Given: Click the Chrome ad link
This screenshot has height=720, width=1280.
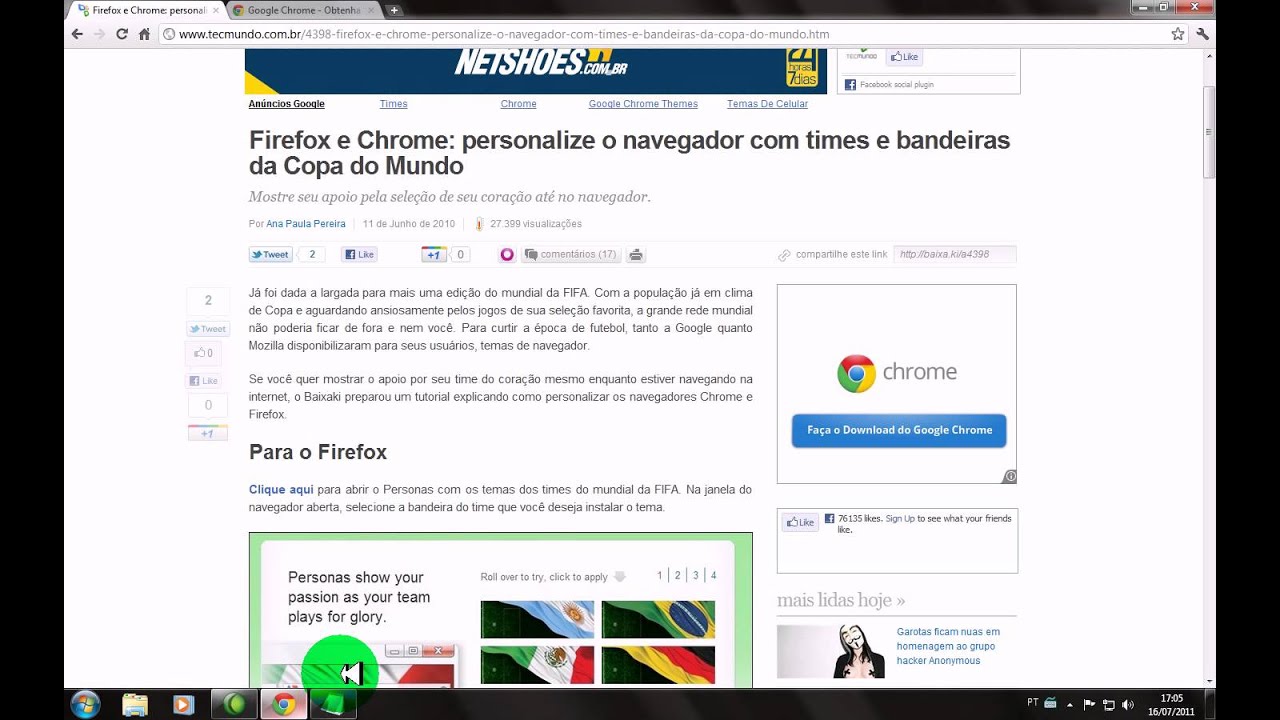Looking at the screenshot, I should pyautogui.click(x=518, y=104).
